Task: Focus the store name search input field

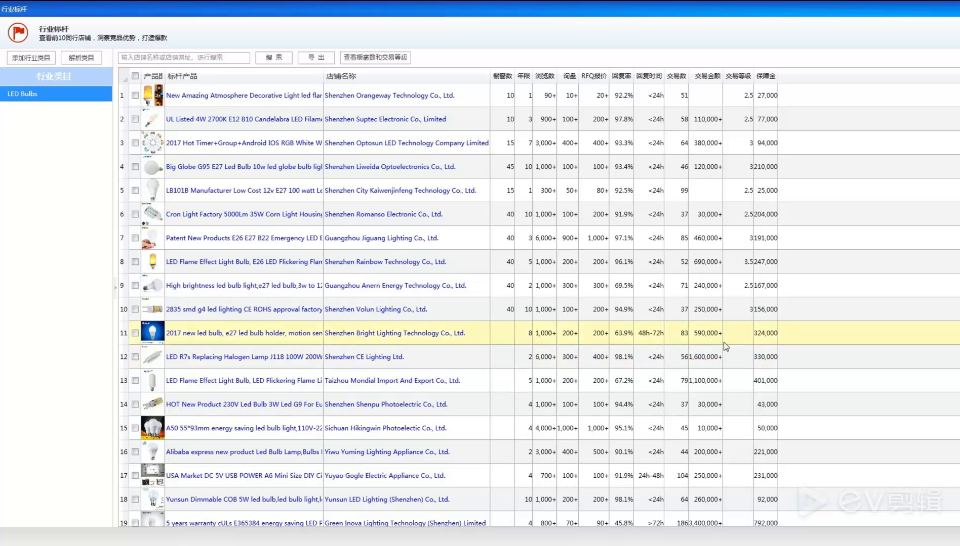Action: click(x=184, y=58)
